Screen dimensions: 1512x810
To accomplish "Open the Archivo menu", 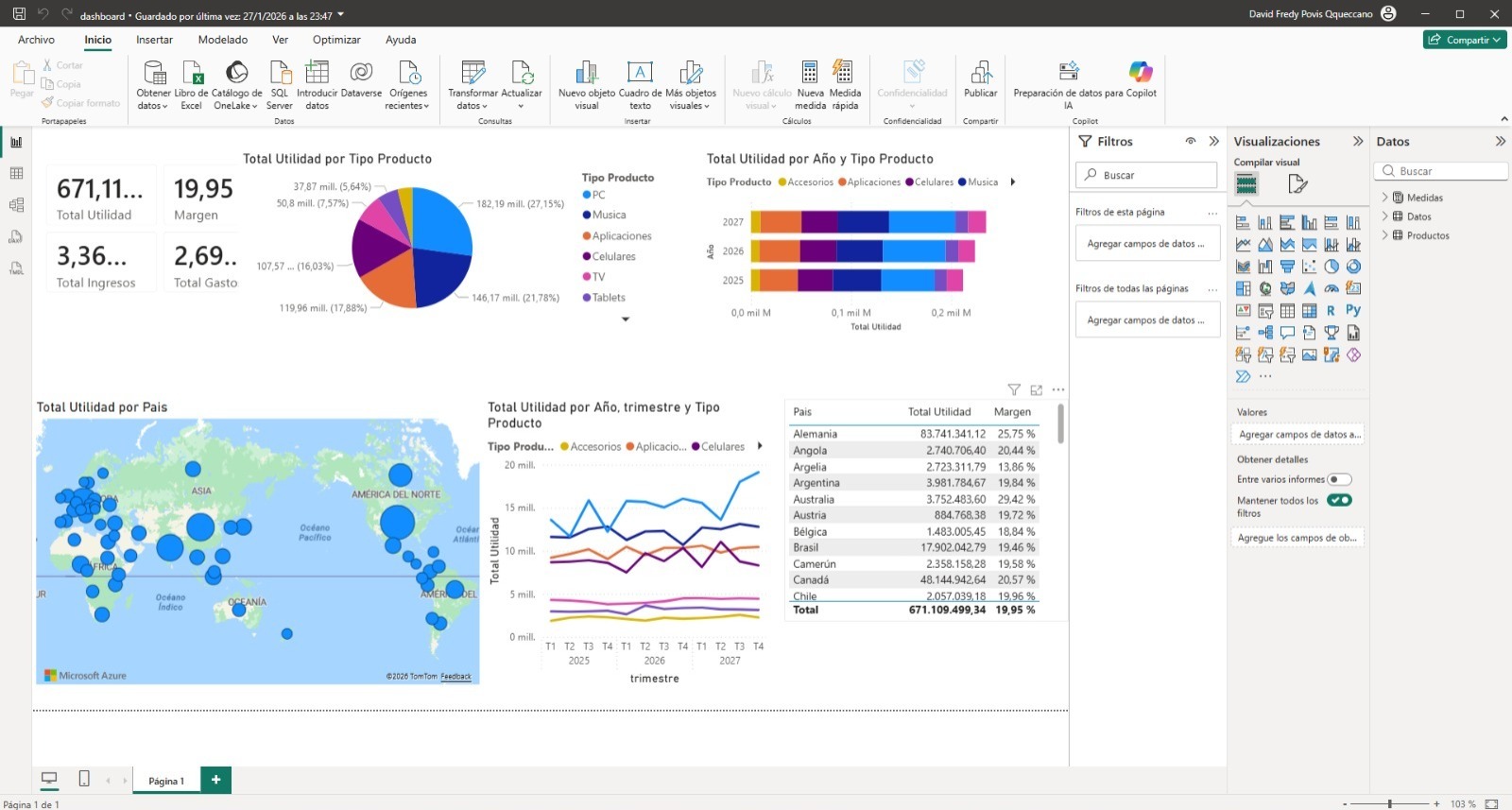I will (x=36, y=40).
